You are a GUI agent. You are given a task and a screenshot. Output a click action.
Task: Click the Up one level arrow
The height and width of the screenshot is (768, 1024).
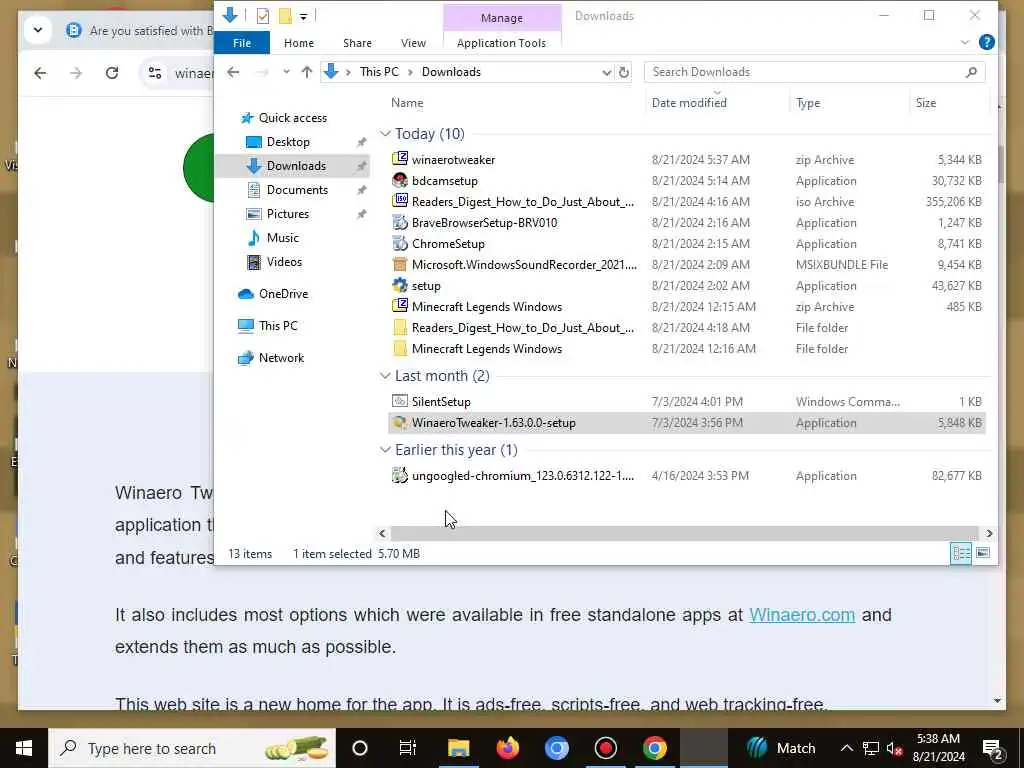click(x=306, y=72)
